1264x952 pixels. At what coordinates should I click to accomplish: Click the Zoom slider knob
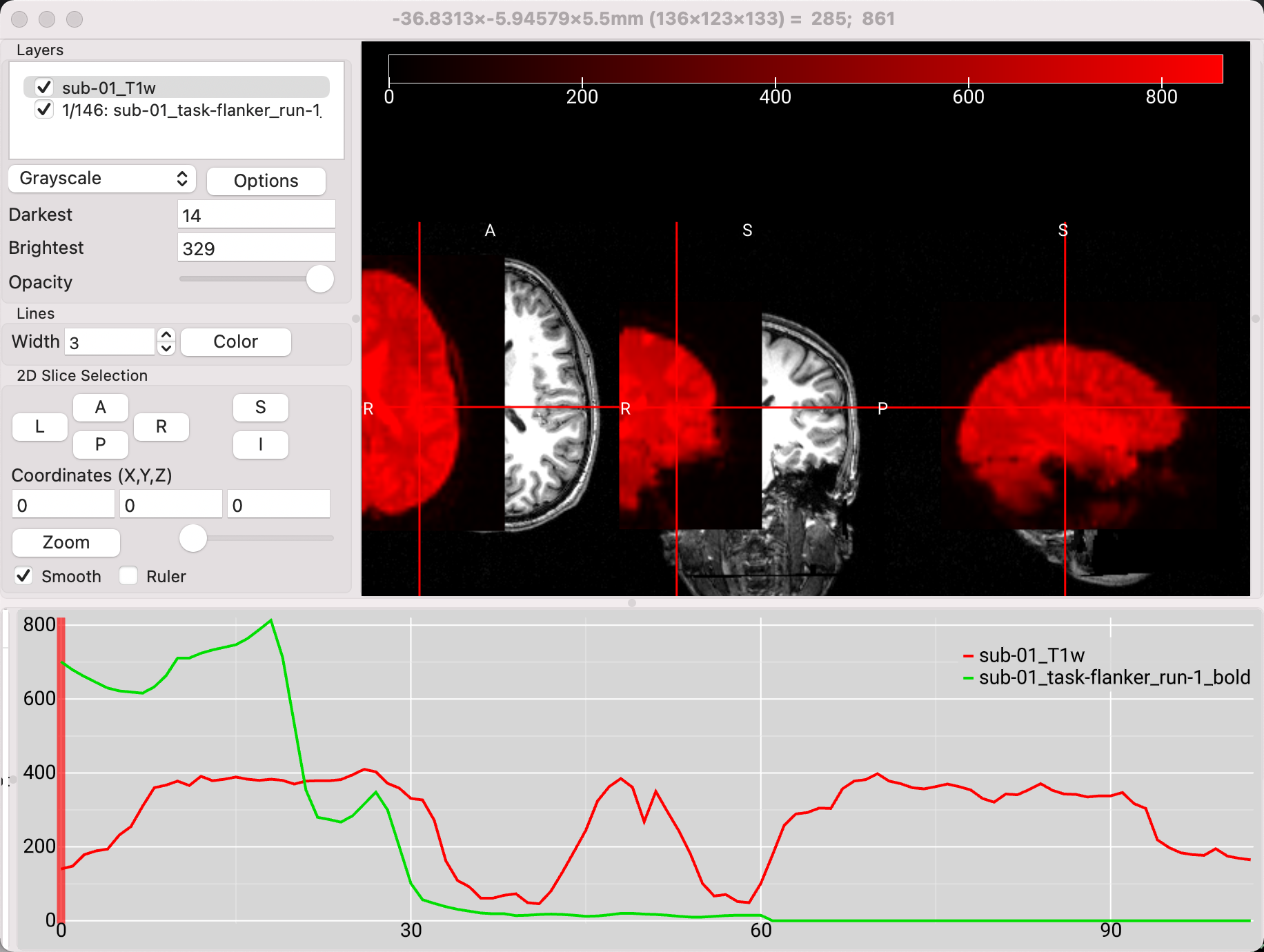193,537
